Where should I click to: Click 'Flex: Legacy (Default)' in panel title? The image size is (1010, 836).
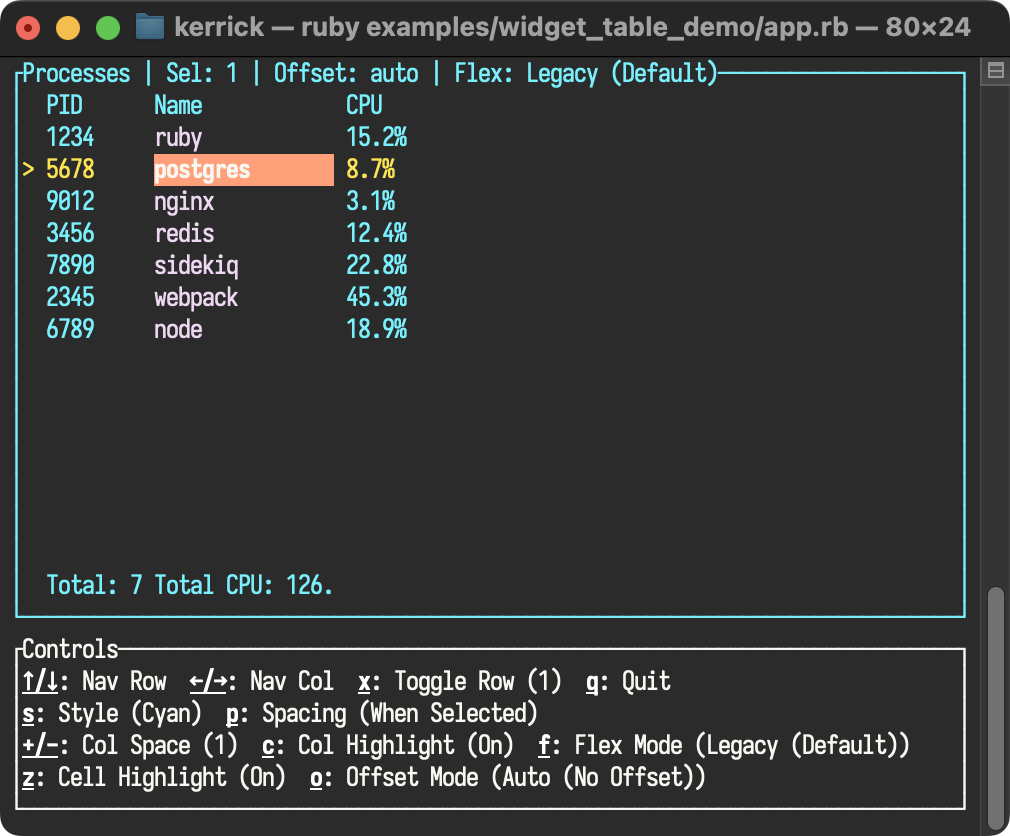pos(586,74)
